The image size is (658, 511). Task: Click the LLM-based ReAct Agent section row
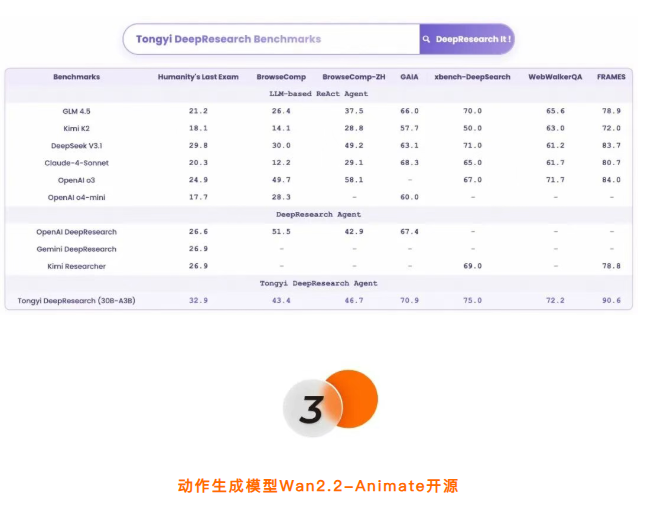click(x=319, y=93)
